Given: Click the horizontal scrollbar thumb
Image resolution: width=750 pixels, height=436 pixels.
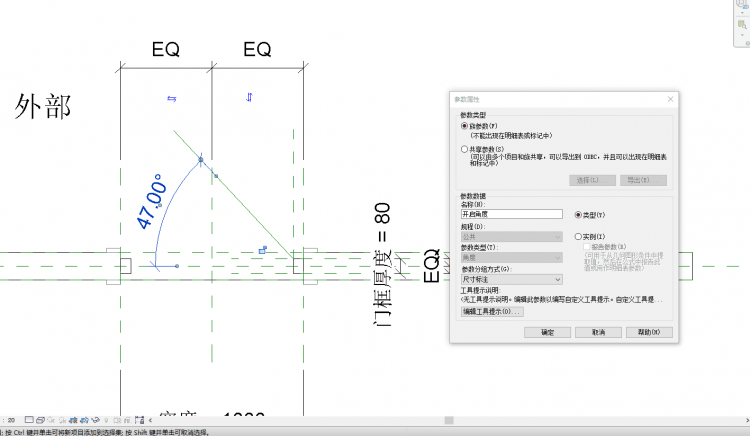Looking at the screenshot, I should tap(449, 420).
